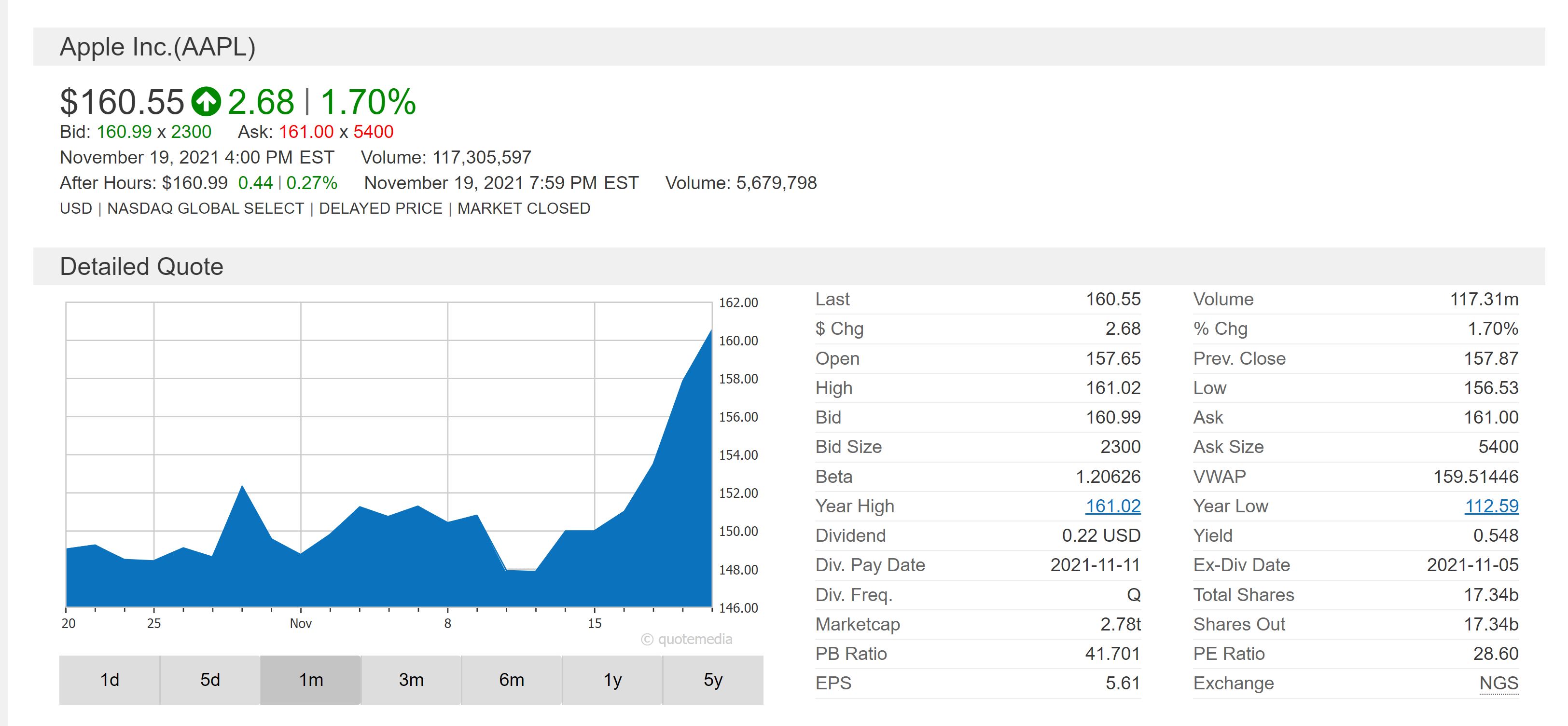
Task: Switch chart to 3m range
Action: [411, 680]
